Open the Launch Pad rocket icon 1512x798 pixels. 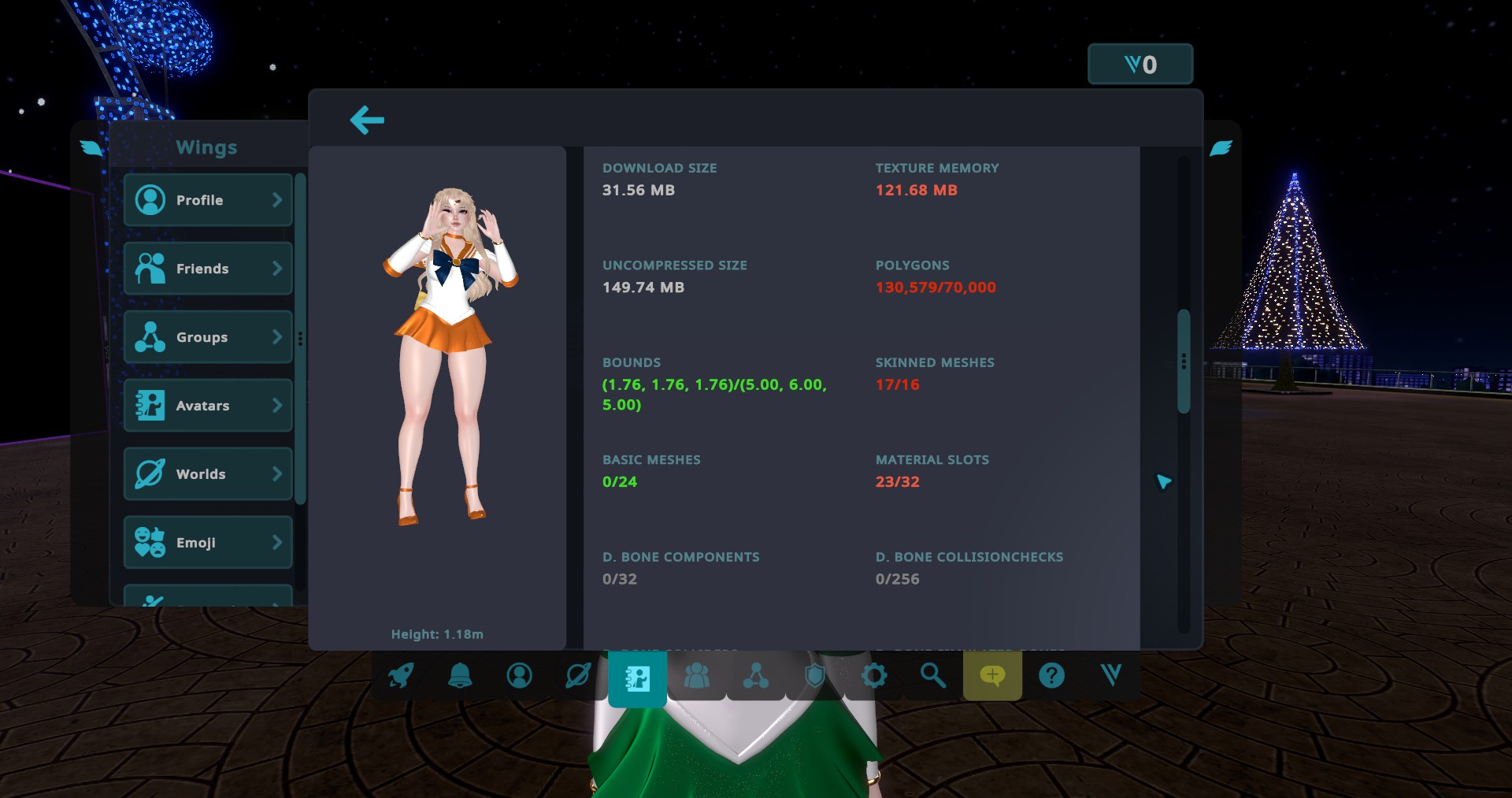(401, 675)
